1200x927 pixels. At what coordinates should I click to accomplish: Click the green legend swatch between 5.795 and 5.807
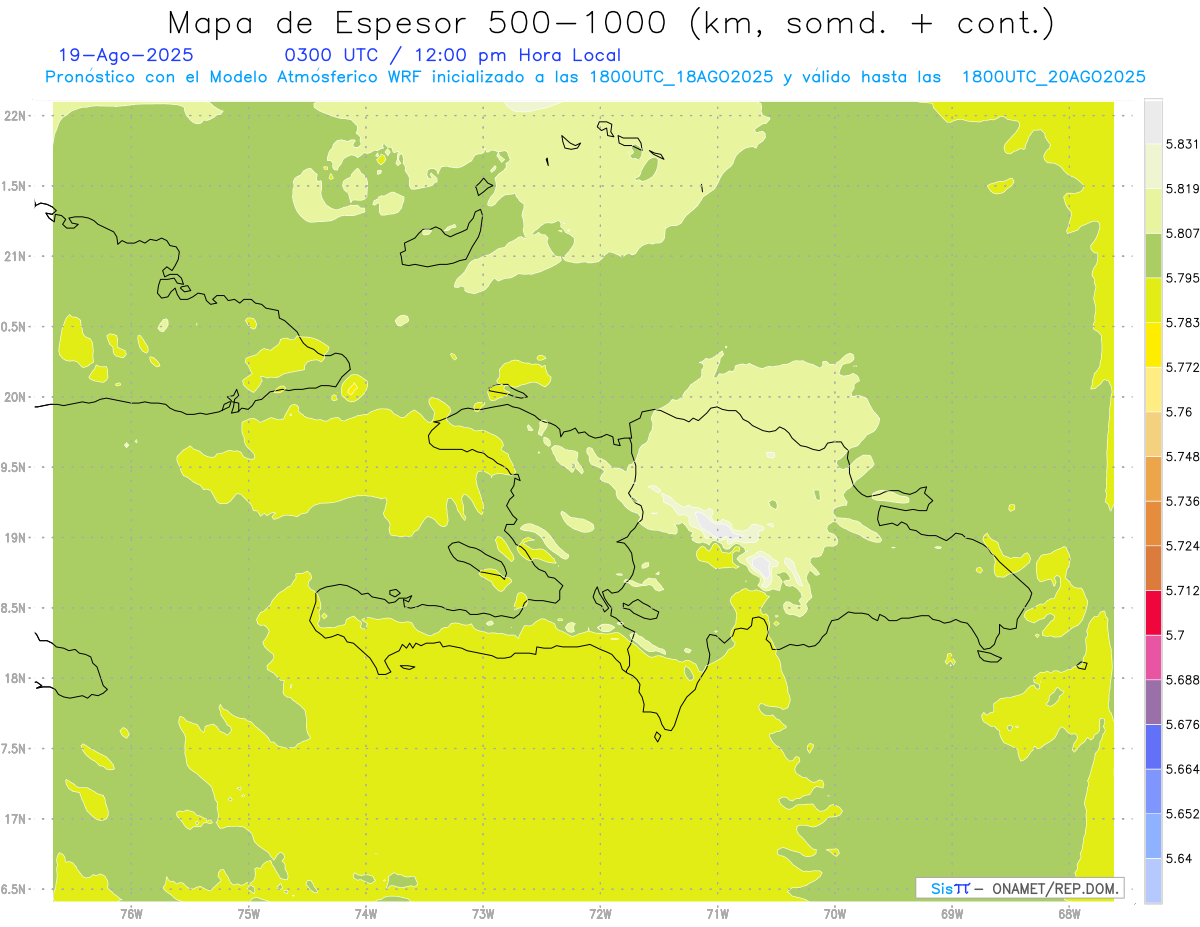pos(1153,255)
